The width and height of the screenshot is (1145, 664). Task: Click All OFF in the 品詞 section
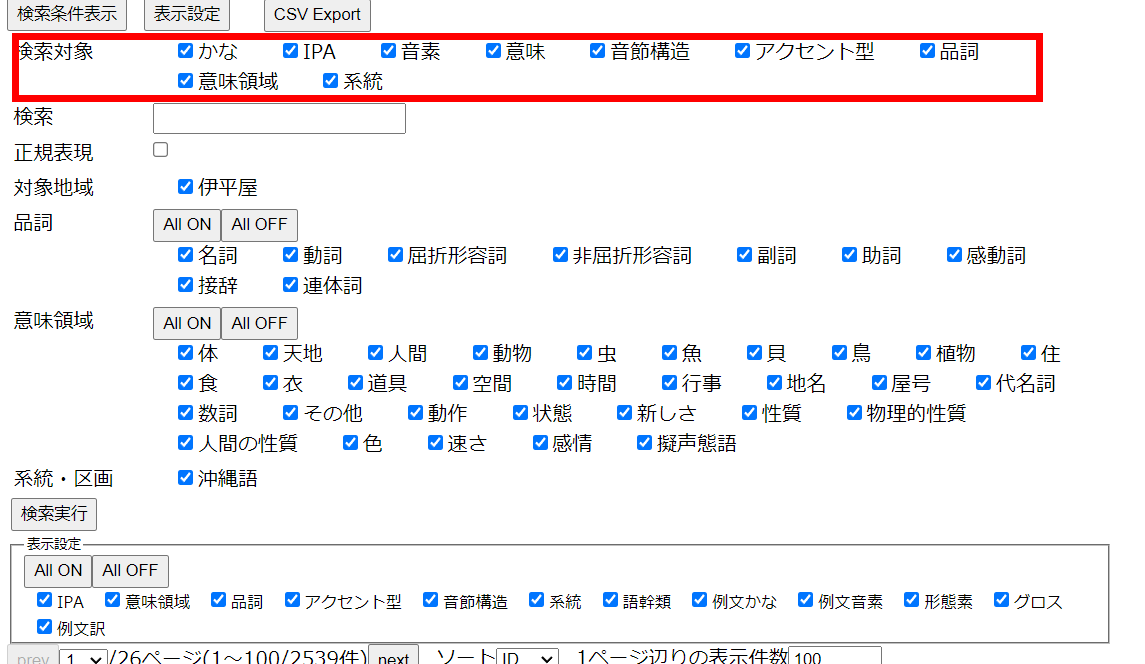(x=259, y=224)
